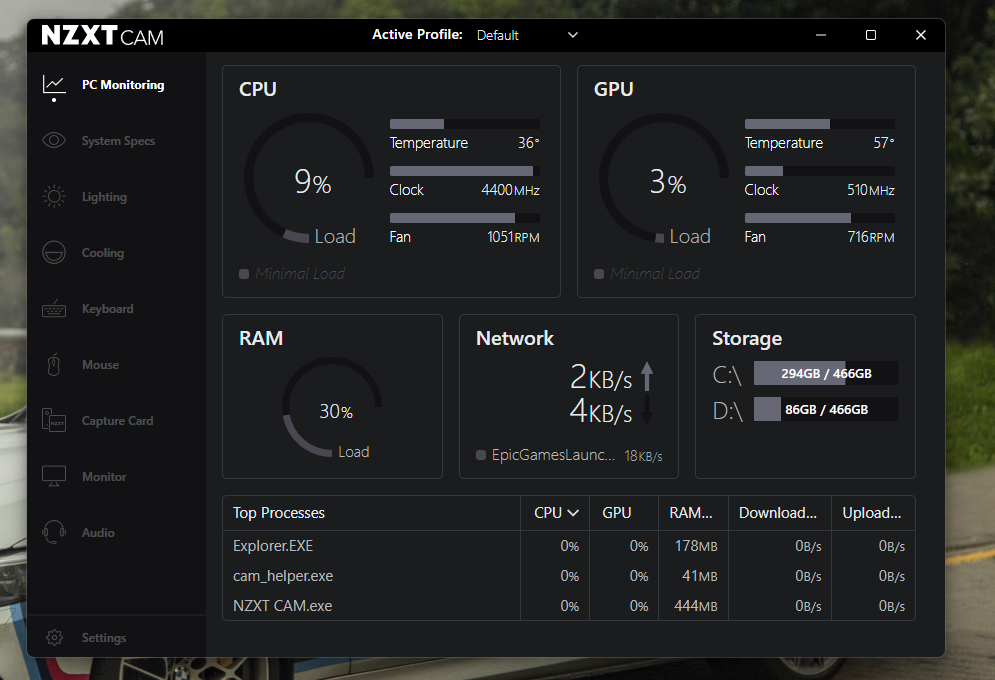Select Keyboard in the sidebar

107,309
